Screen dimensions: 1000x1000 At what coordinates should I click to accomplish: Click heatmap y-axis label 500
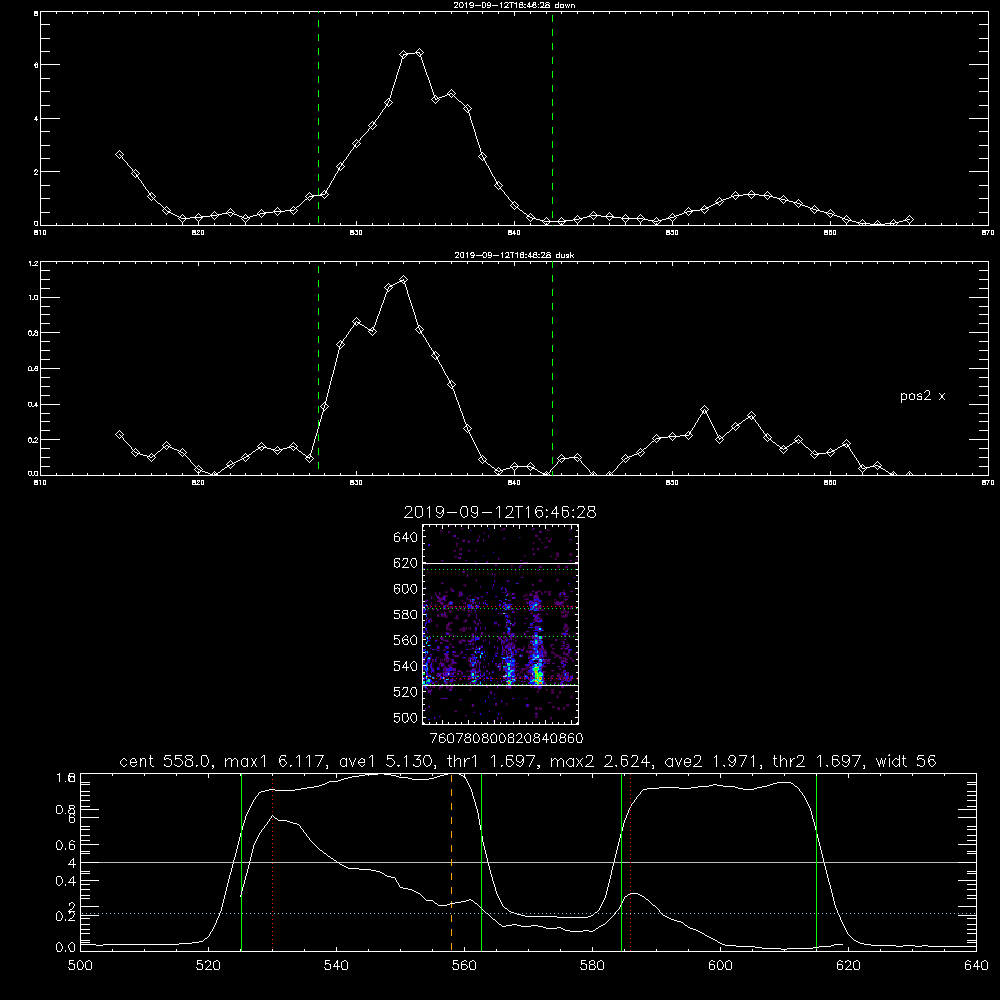(x=406, y=717)
